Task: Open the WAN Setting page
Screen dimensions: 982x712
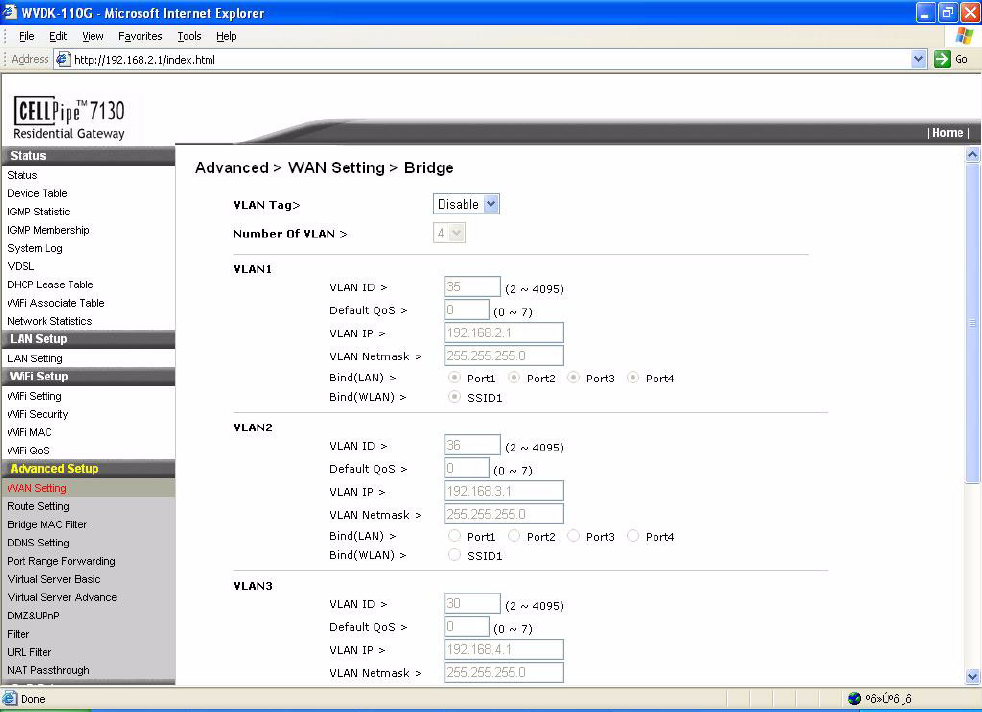Action: pos(36,488)
